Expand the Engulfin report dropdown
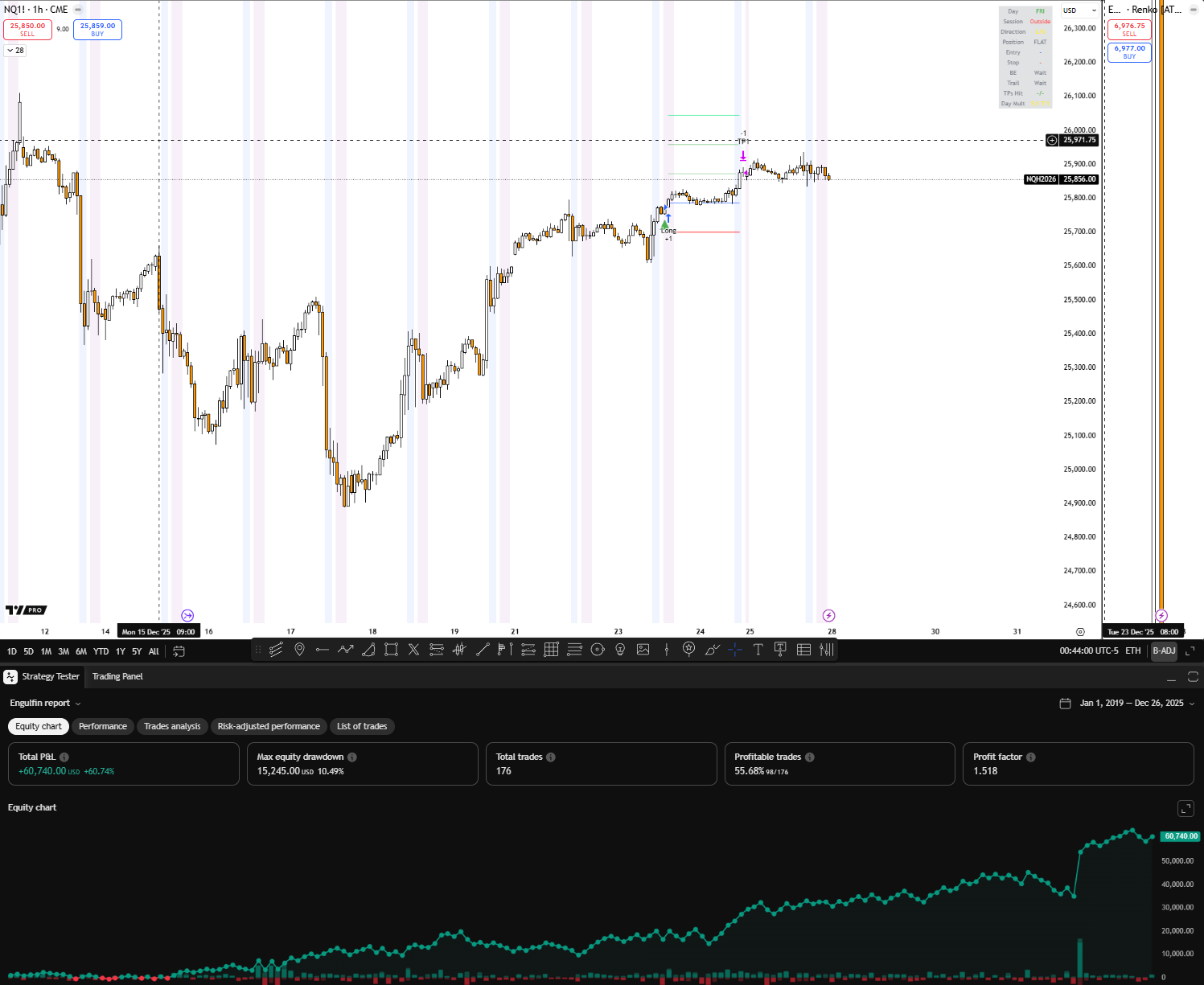Image resolution: width=1204 pixels, height=985 pixels. [45, 704]
